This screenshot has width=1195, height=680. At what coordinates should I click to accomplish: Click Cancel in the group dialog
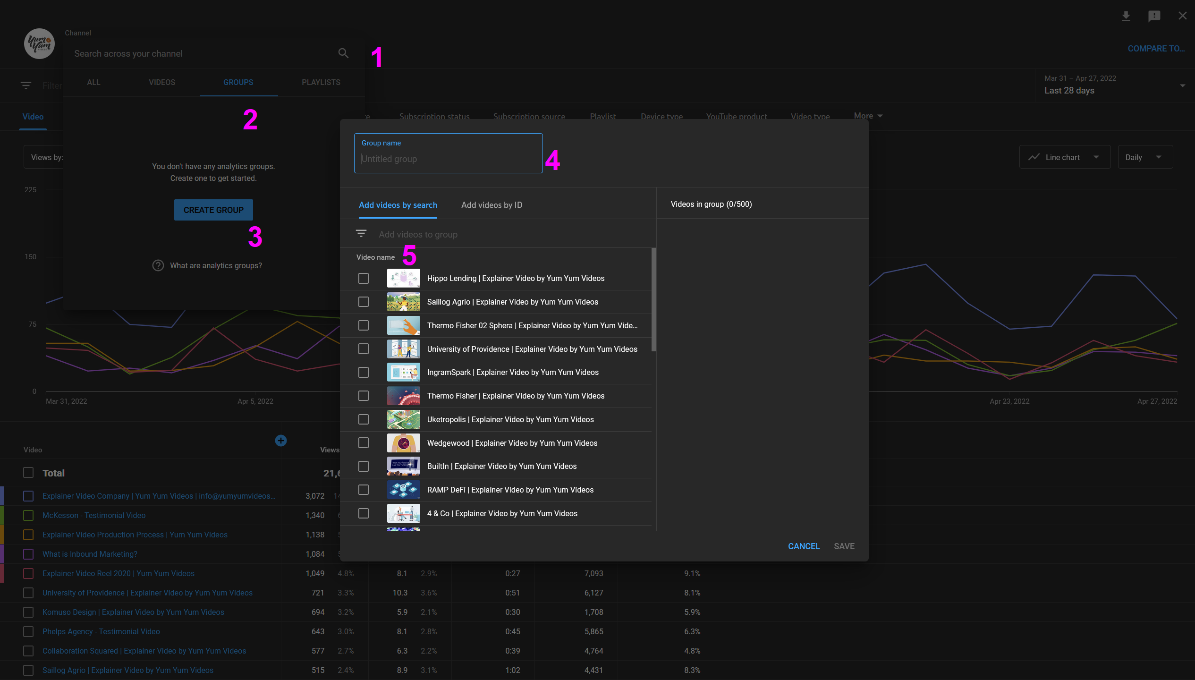pos(803,546)
